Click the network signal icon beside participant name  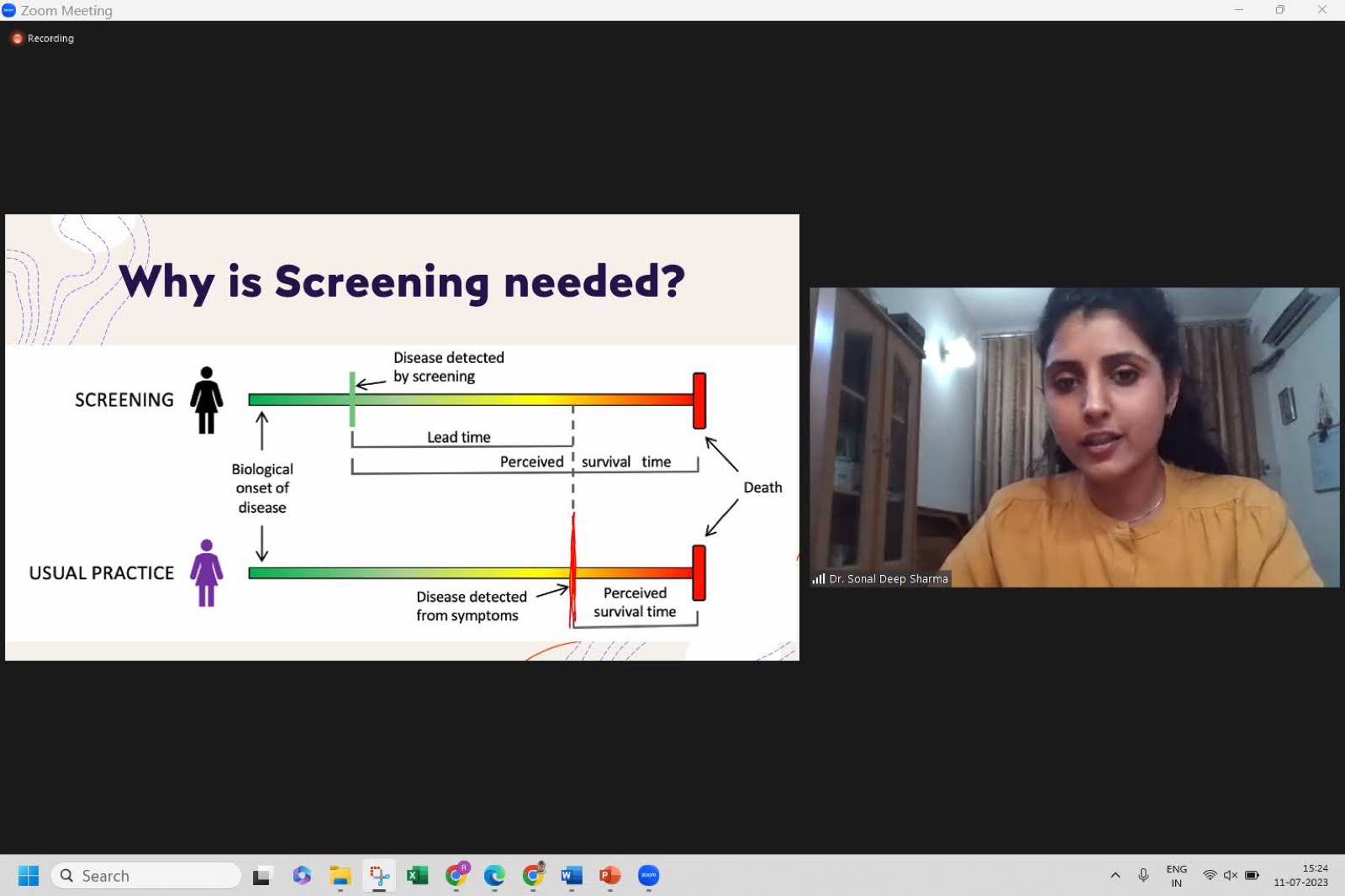pyautogui.click(x=819, y=578)
